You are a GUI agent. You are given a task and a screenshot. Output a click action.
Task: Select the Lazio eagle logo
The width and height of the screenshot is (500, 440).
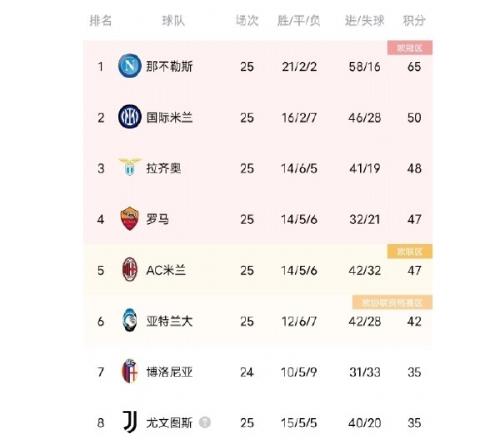click(130, 167)
